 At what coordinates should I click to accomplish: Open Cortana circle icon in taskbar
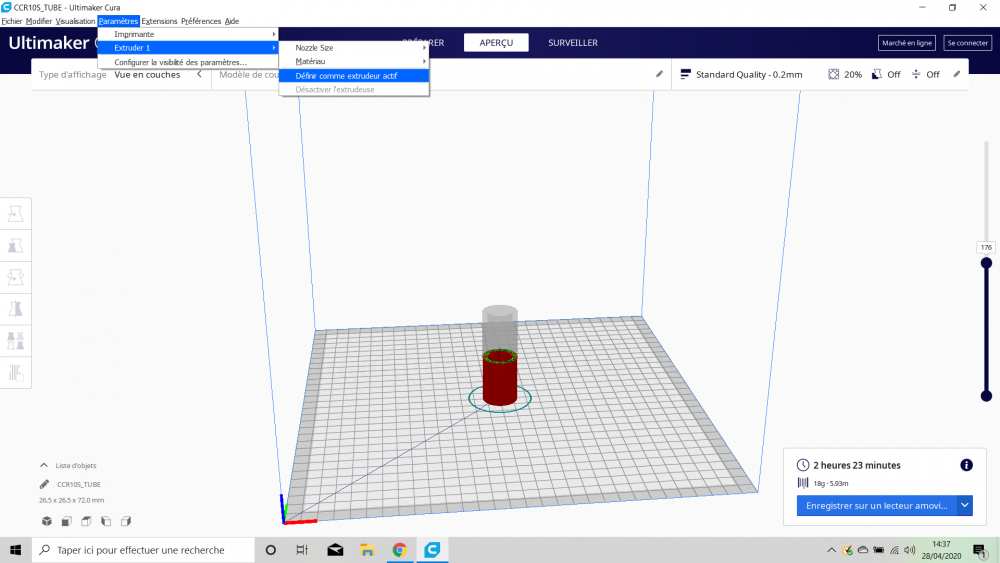coord(270,550)
